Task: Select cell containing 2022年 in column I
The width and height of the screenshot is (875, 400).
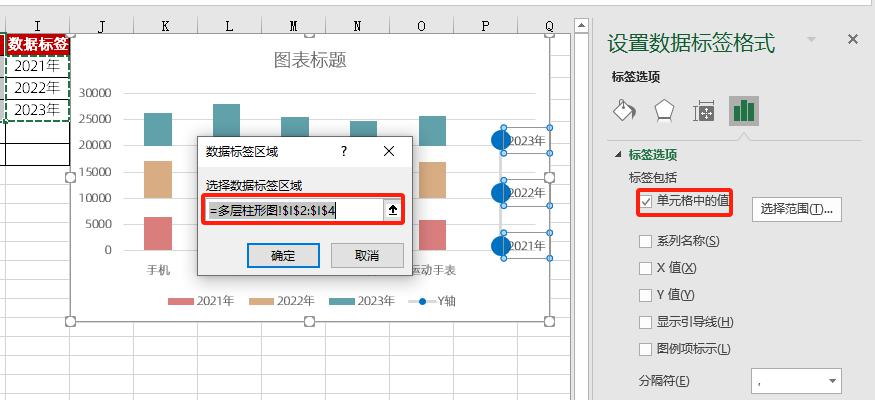Action: (x=37, y=88)
